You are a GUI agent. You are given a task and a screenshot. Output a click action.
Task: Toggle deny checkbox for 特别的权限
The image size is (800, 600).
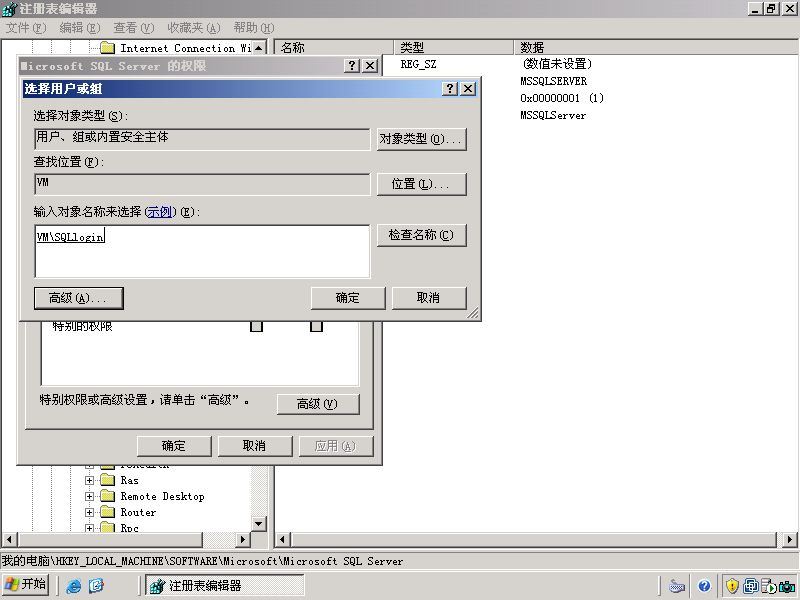coord(316,327)
